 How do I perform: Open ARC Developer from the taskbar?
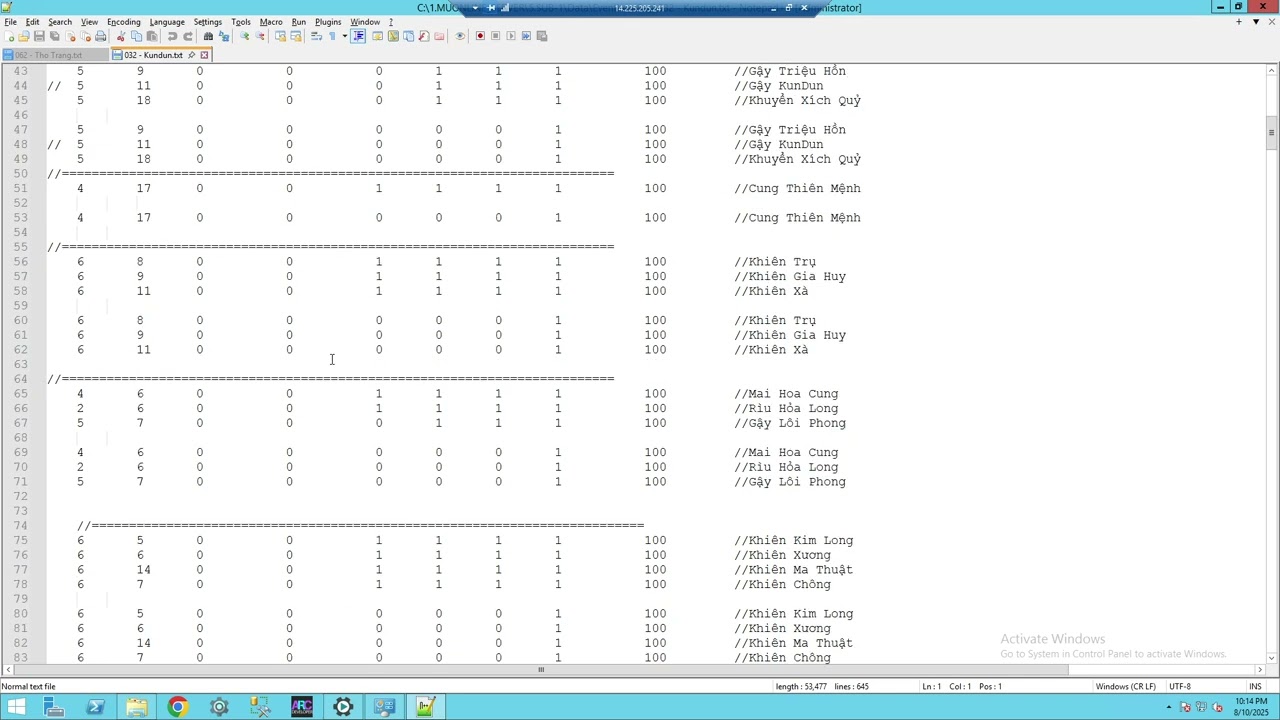pyautogui.click(x=301, y=708)
